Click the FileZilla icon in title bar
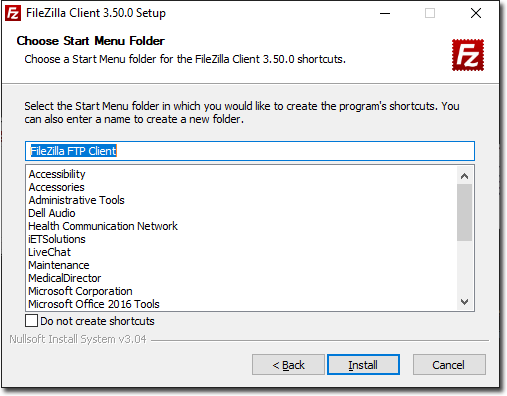Viewport: 507px width, 396px height. click(x=13, y=14)
